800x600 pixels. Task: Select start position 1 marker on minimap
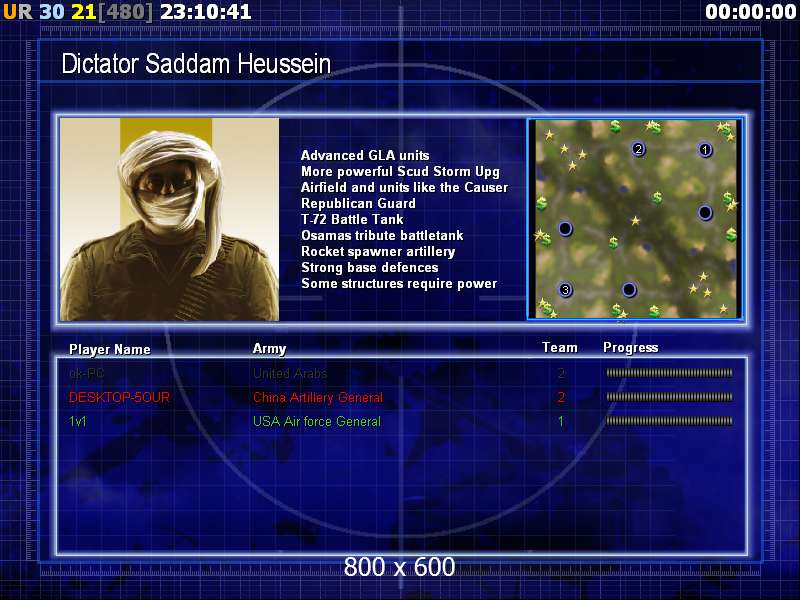coord(705,149)
